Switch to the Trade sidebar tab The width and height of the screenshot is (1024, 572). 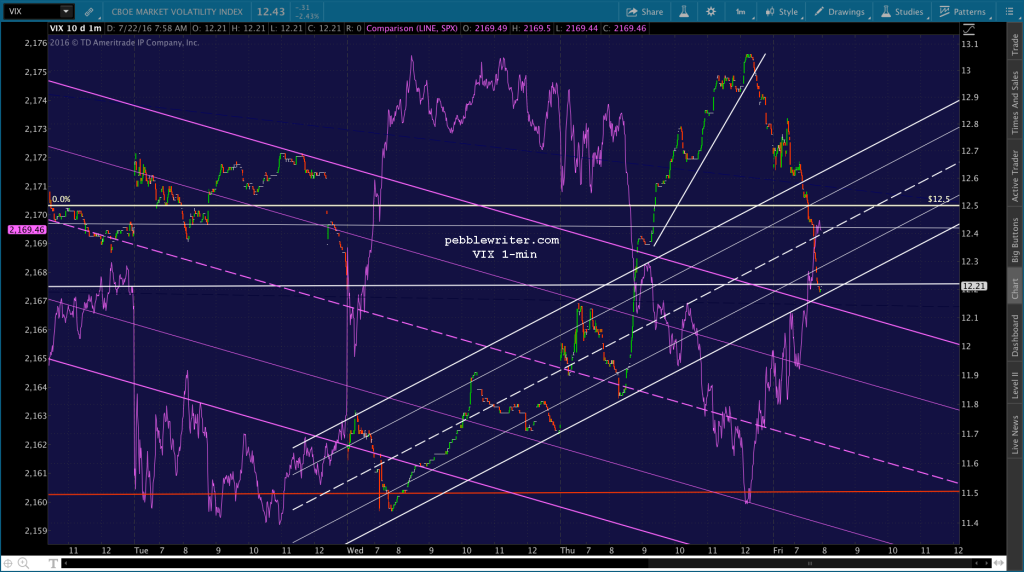[x=1015, y=44]
